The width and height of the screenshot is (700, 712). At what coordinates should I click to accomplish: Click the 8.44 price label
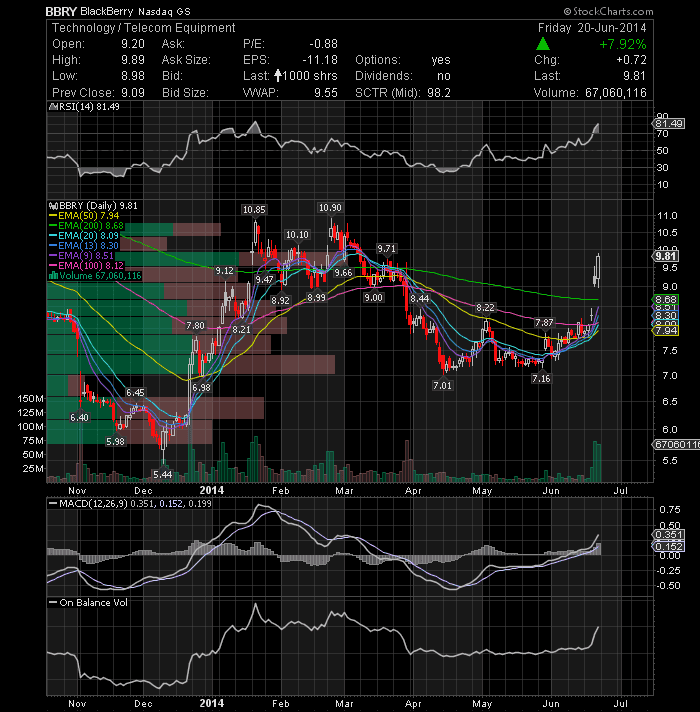[x=419, y=298]
